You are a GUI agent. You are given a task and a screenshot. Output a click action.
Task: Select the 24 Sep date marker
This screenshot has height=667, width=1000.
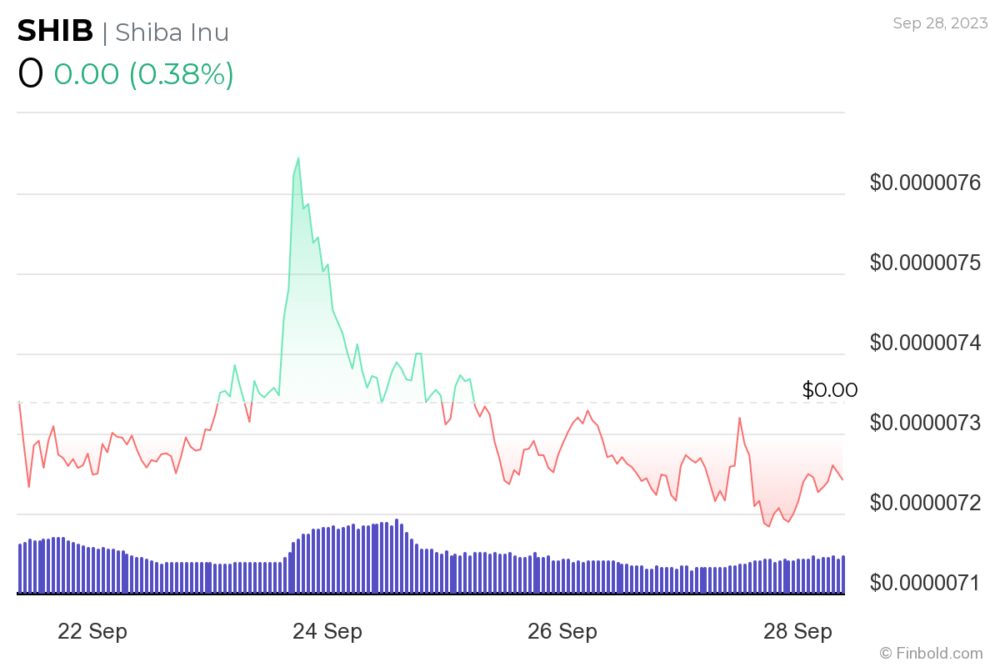327,631
